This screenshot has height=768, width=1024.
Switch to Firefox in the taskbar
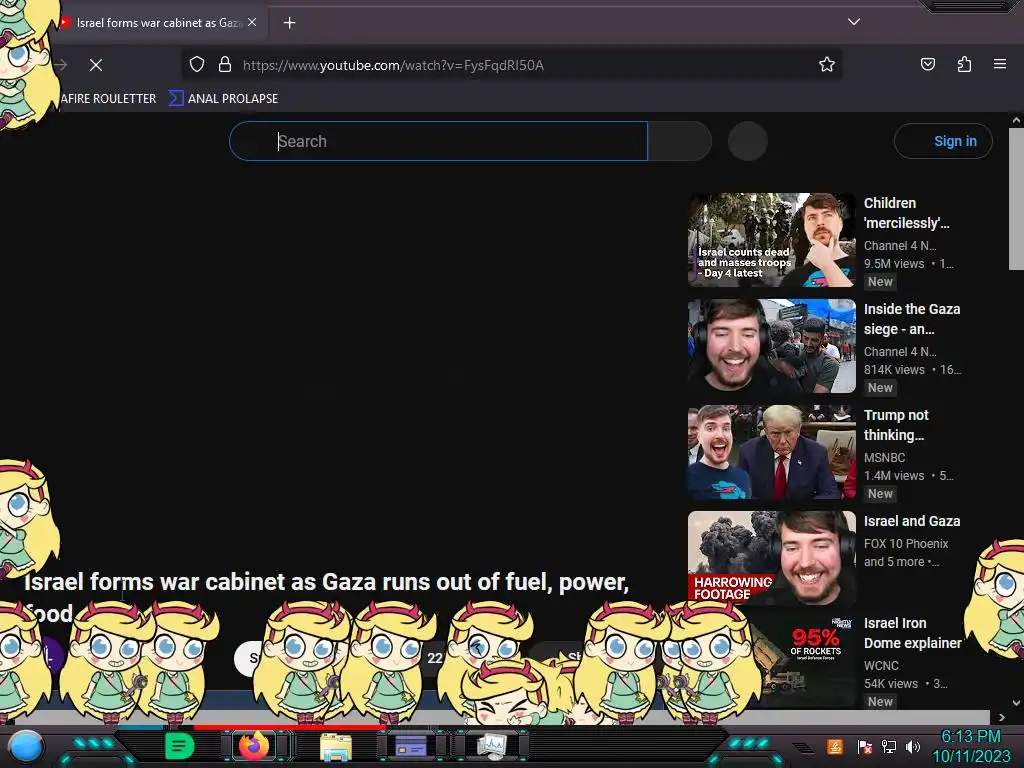[x=254, y=746]
